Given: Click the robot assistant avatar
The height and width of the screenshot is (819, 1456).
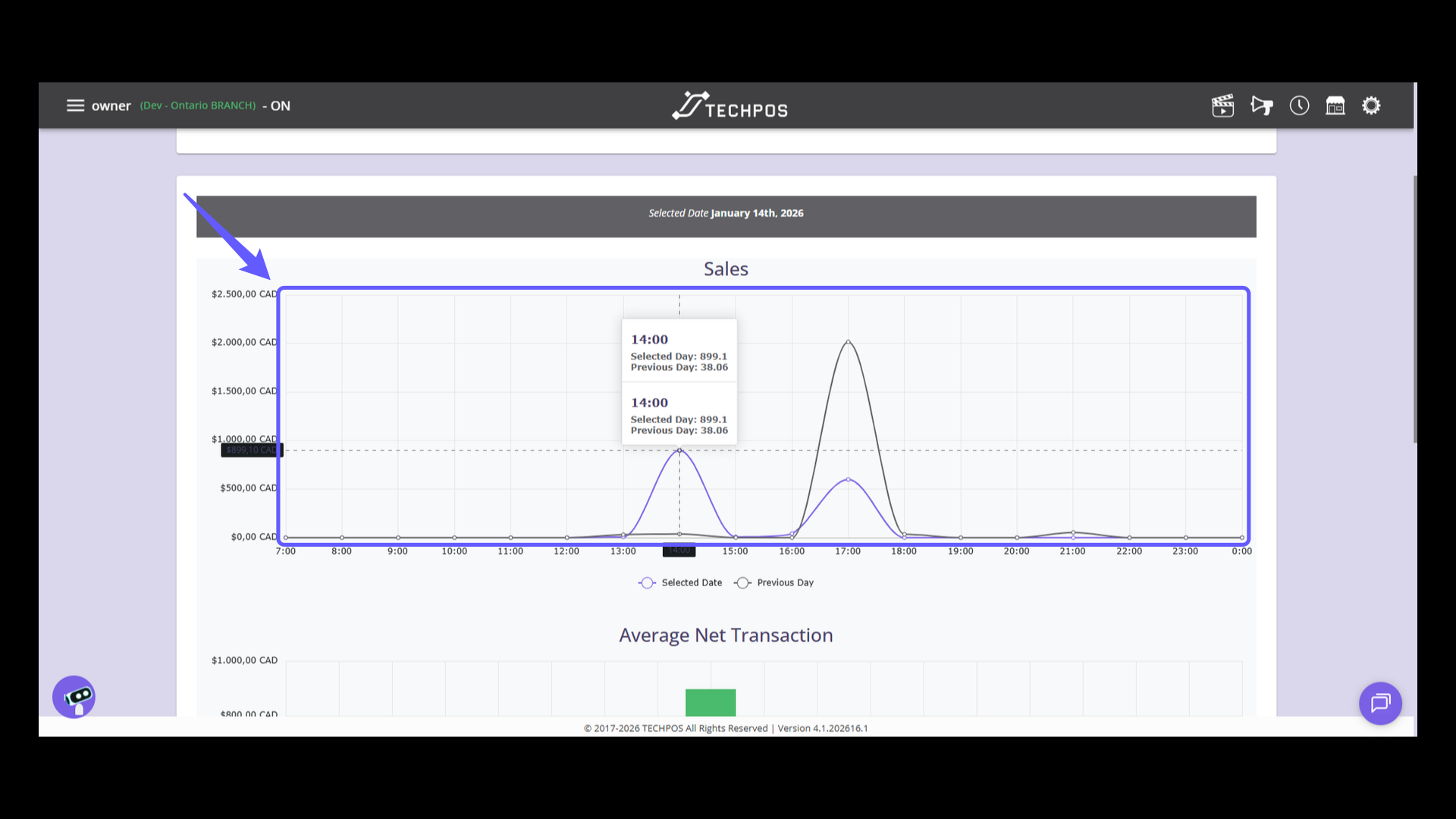Looking at the screenshot, I should (x=74, y=697).
